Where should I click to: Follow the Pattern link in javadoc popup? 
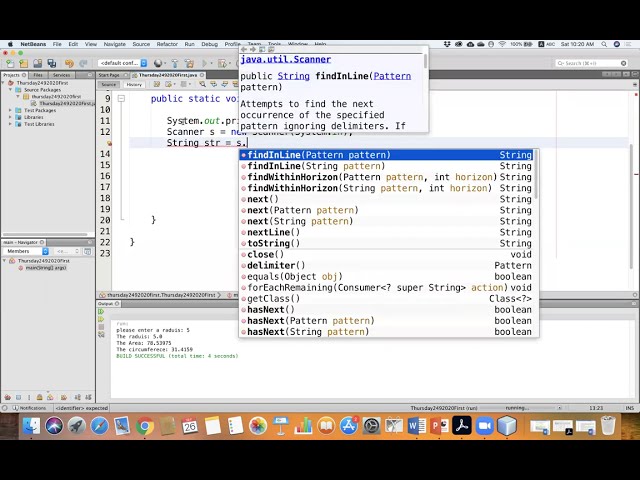tap(392, 76)
